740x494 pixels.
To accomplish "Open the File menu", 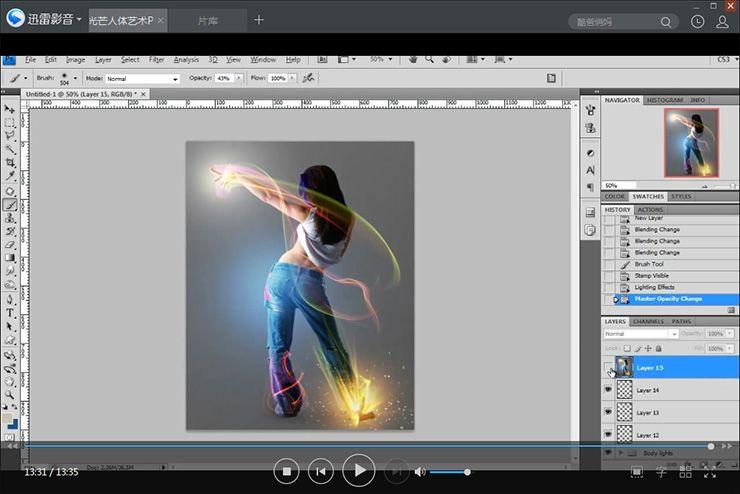I will pos(30,59).
